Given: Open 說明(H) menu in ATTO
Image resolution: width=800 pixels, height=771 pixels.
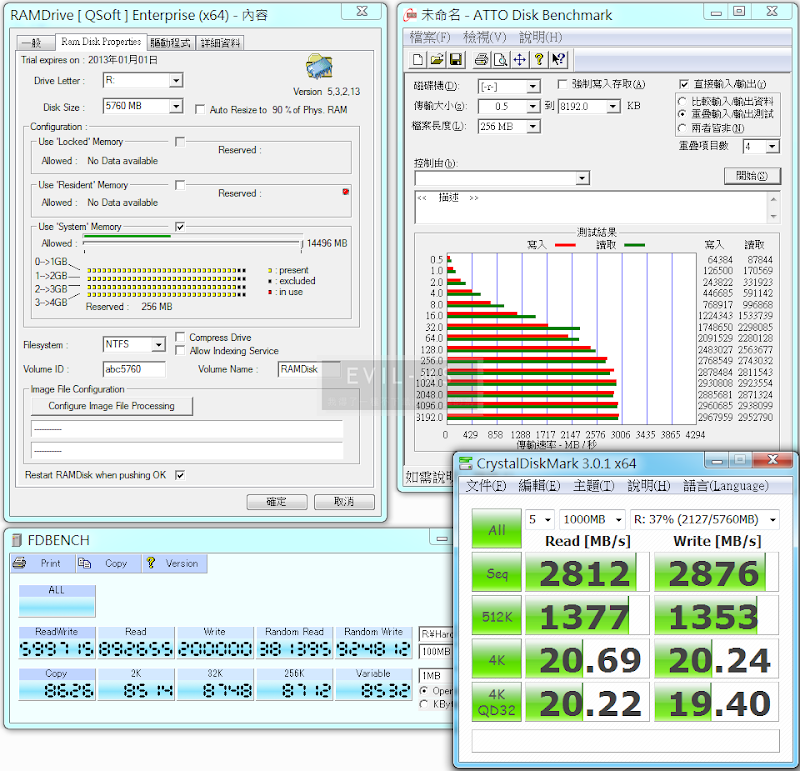Looking at the screenshot, I should (541, 37).
